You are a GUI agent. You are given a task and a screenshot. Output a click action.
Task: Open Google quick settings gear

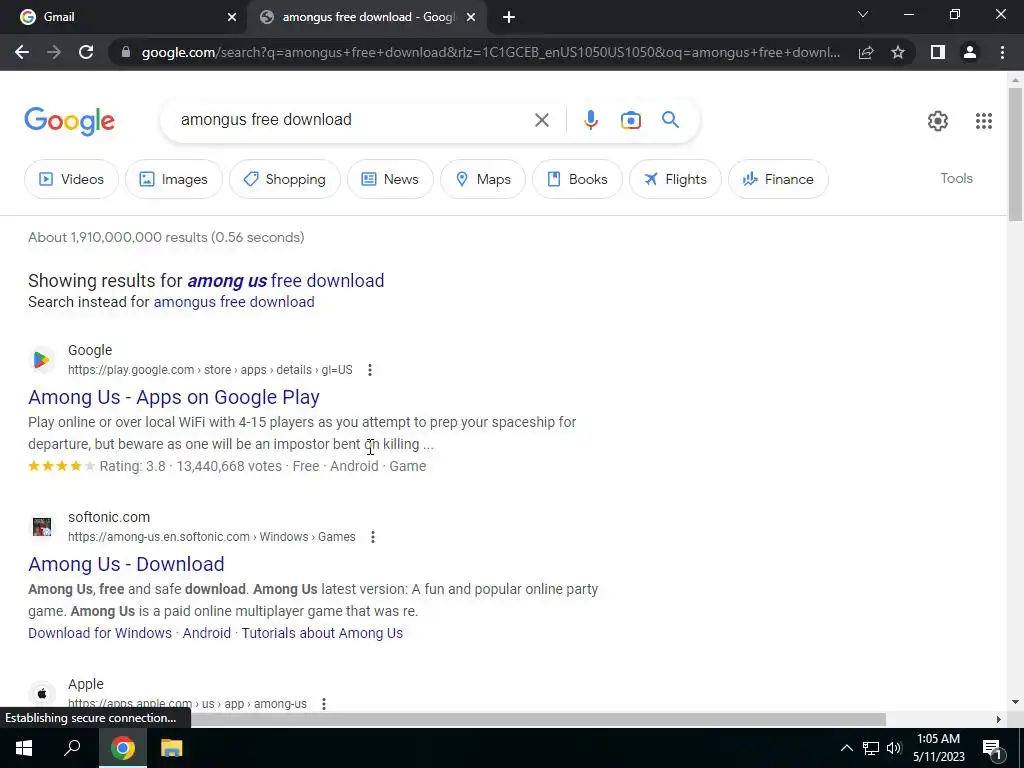pyautogui.click(x=938, y=121)
